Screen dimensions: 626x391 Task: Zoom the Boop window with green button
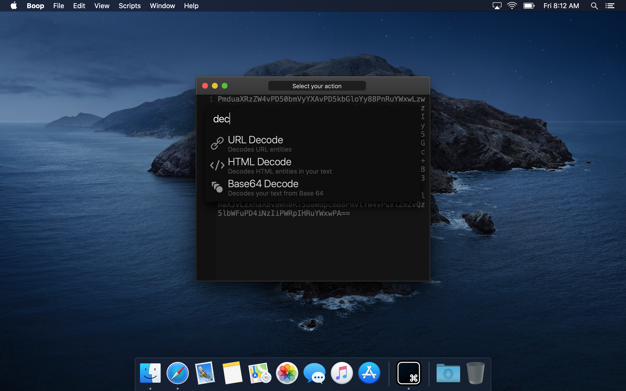point(225,86)
